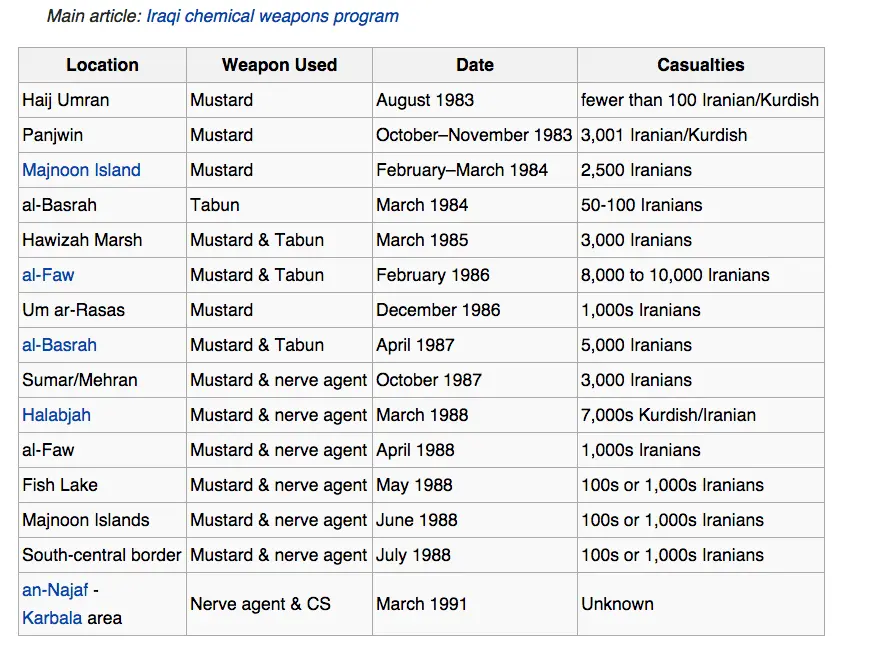Open the Halabjah article link
This screenshot has width=877, height=646.
(x=56, y=415)
